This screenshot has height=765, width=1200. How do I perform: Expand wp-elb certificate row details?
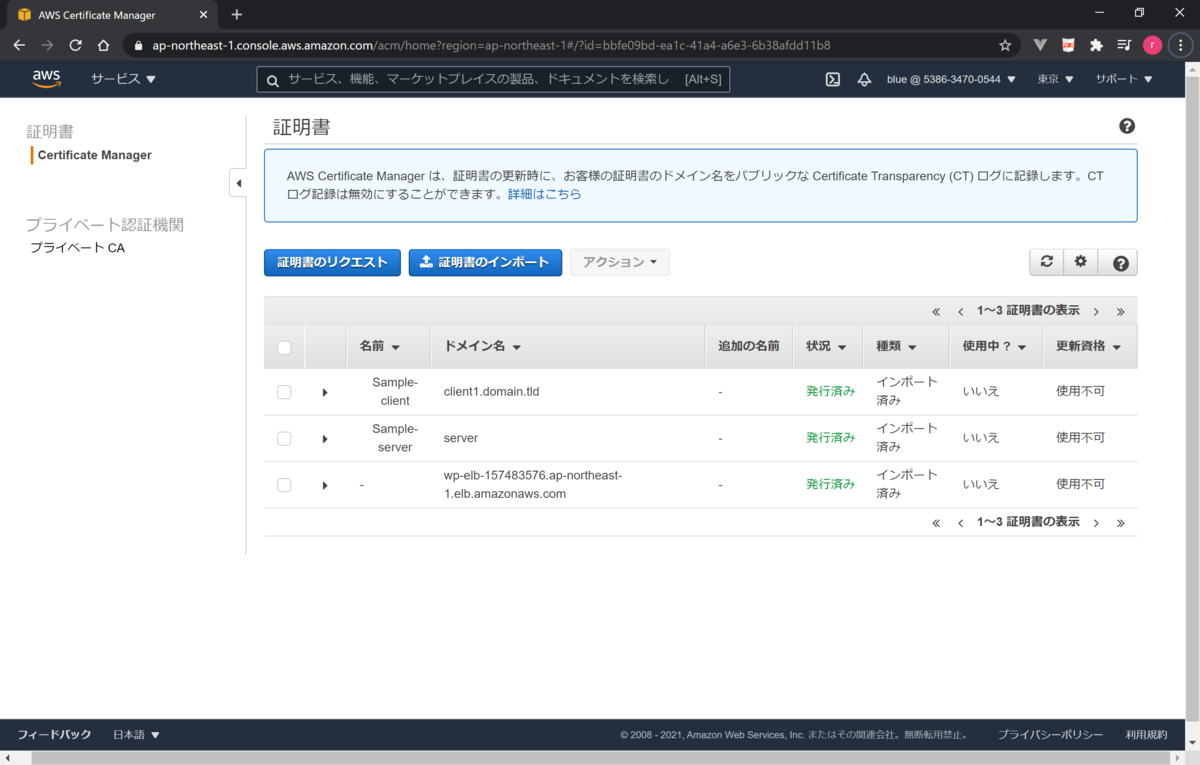point(325,485)
